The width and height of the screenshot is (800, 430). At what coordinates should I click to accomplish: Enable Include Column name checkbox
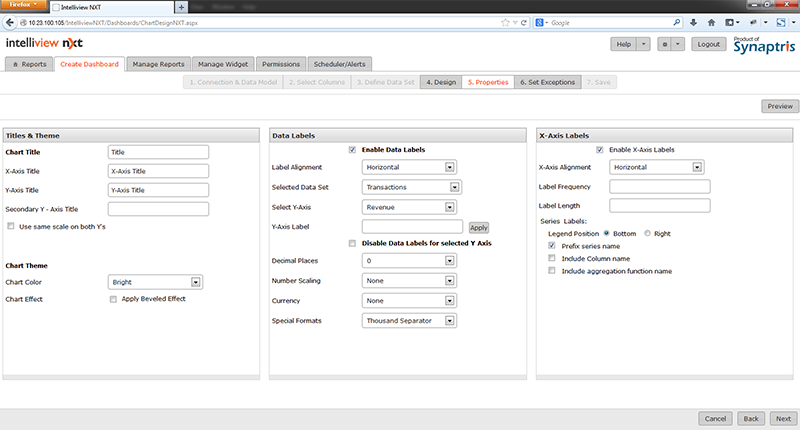(x=552, y=257)
